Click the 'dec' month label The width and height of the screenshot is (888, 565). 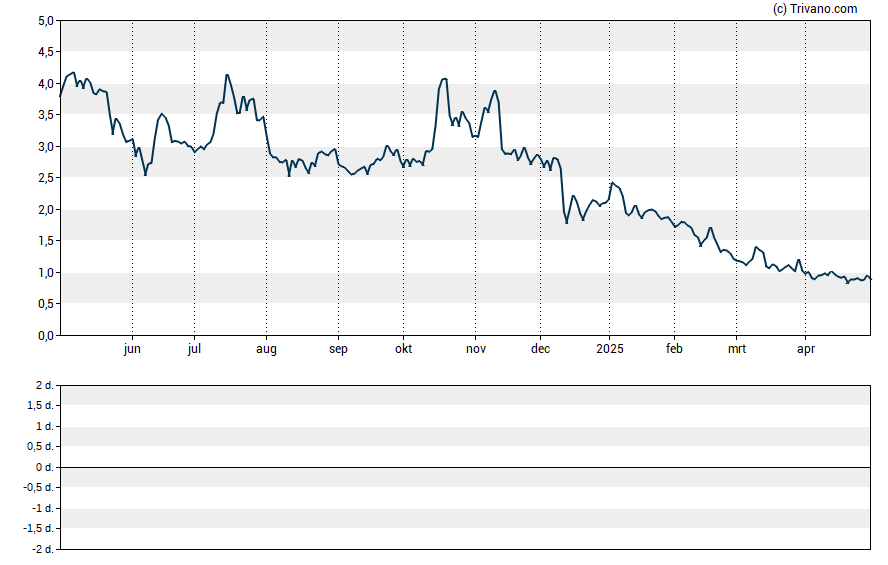[x=540, y=349]
